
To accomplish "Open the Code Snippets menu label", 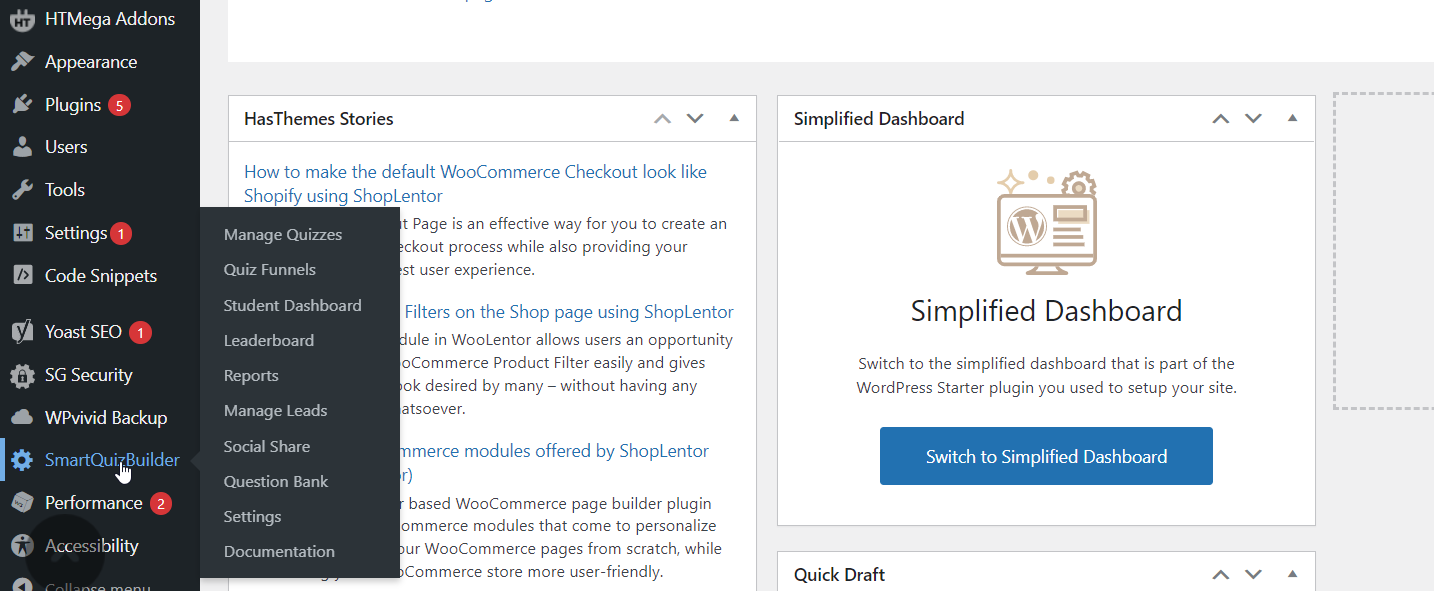I will tap(101, 276).
